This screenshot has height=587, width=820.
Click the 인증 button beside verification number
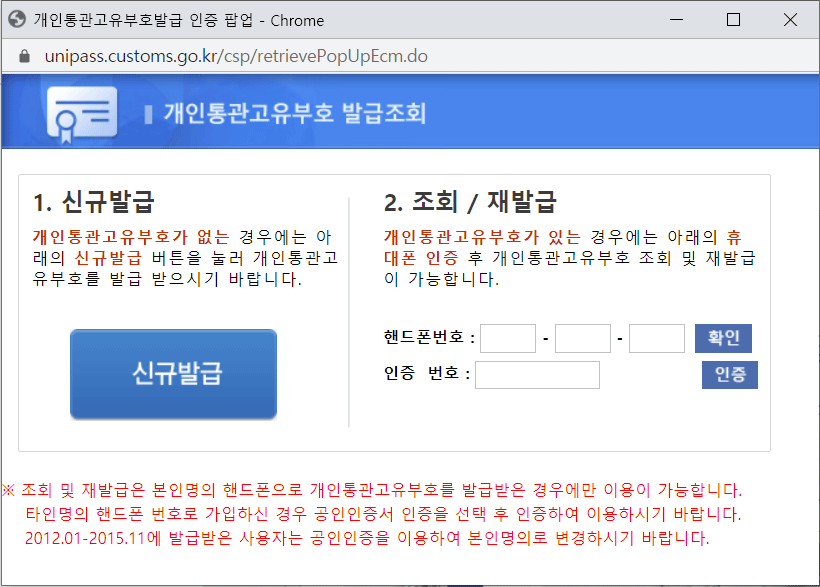730,375
